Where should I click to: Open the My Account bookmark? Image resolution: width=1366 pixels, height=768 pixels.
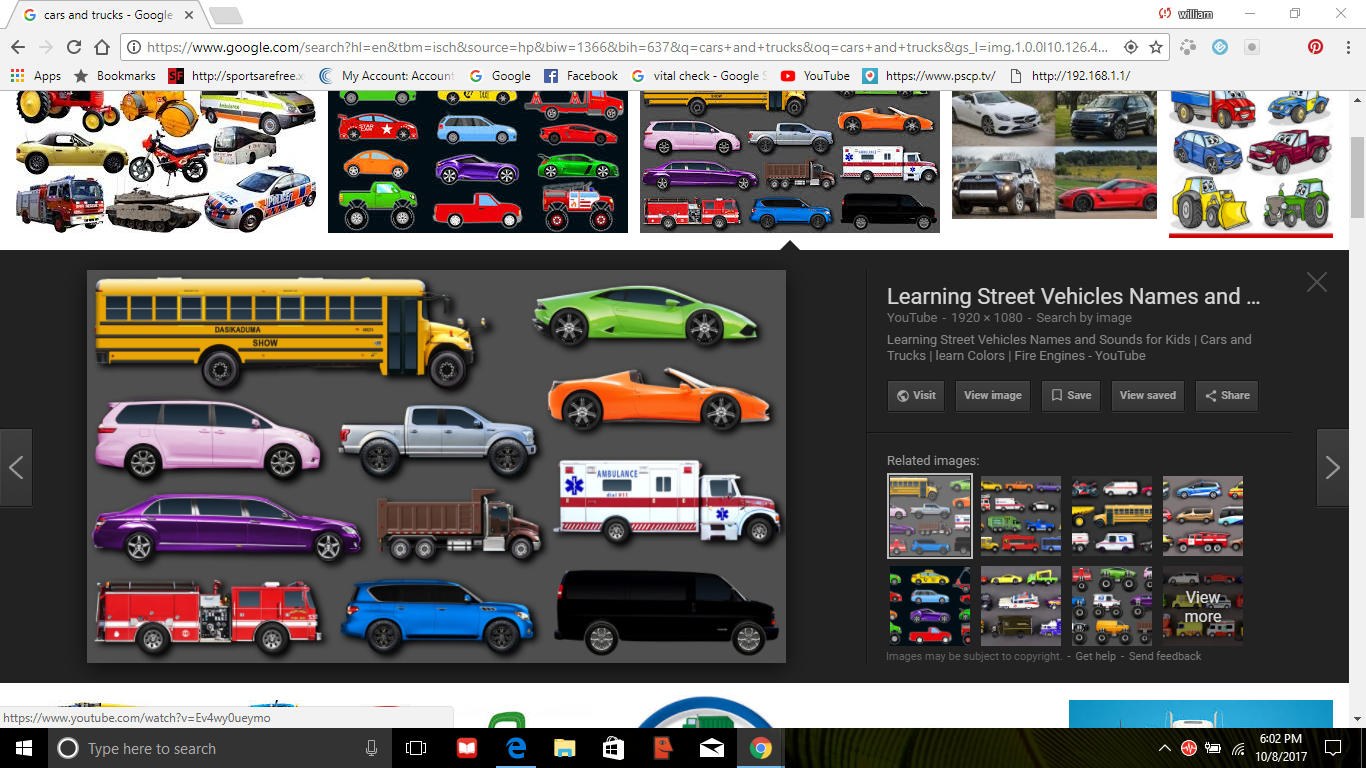click(x=386, y=76)
